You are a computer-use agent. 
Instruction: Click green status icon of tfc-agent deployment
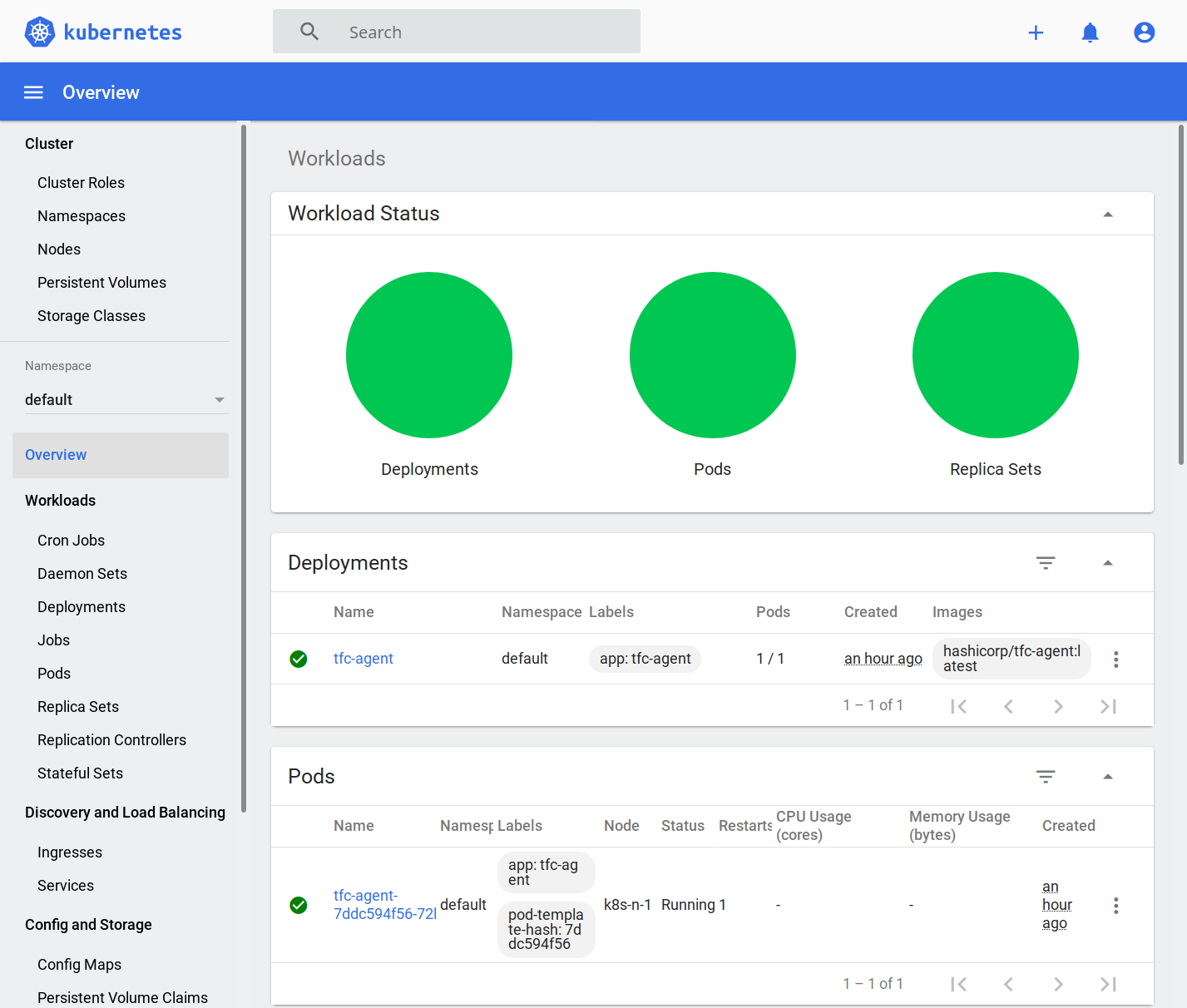299,659
